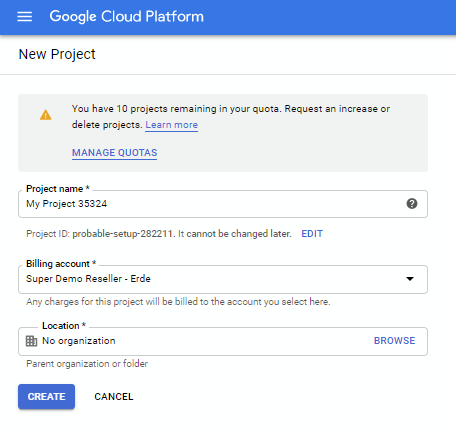This screenshot has width=456, height=432.
Task: Click the No organization location field
Action: point(223,341)
